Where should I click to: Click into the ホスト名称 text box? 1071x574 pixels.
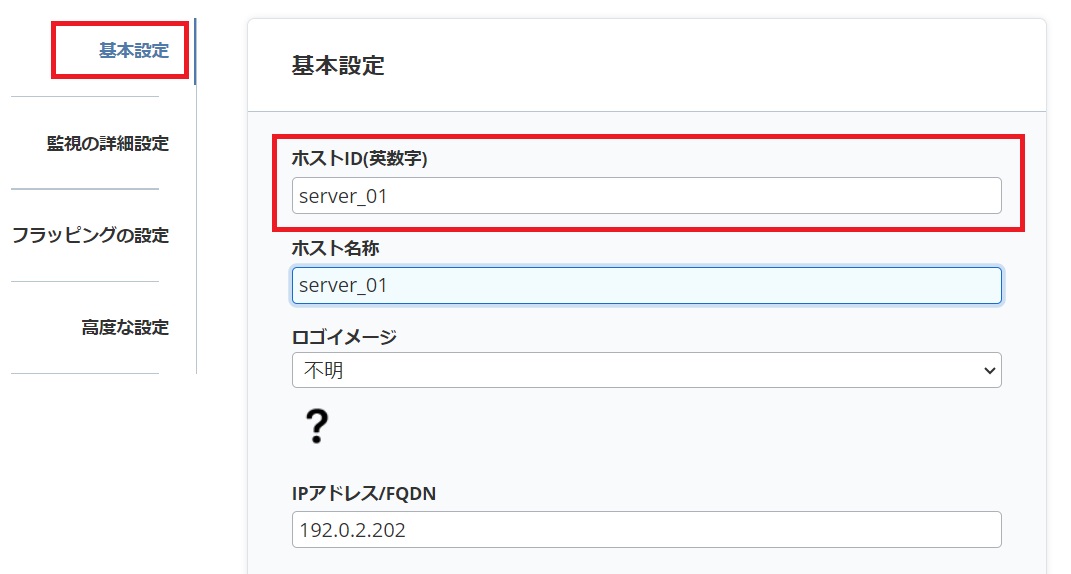click(x=646, y=285)
